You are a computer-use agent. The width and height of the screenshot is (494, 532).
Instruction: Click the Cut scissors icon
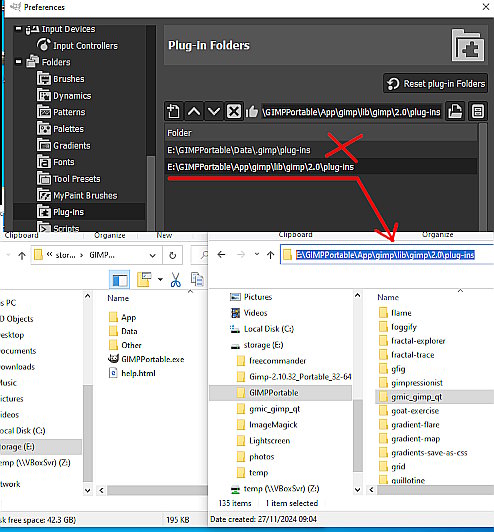pos(175,280)
